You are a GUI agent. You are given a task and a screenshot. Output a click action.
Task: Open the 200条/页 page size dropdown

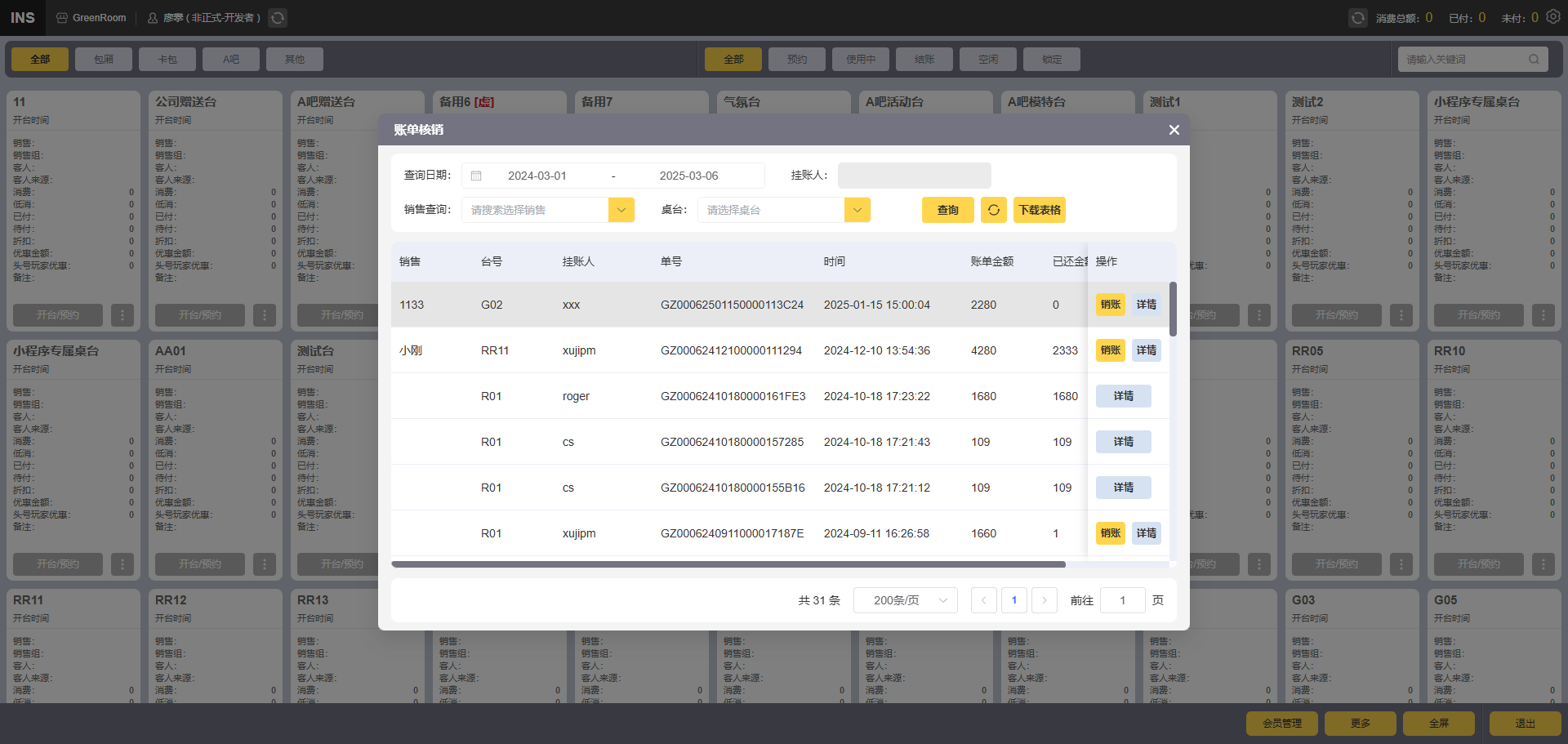point(905,600)
